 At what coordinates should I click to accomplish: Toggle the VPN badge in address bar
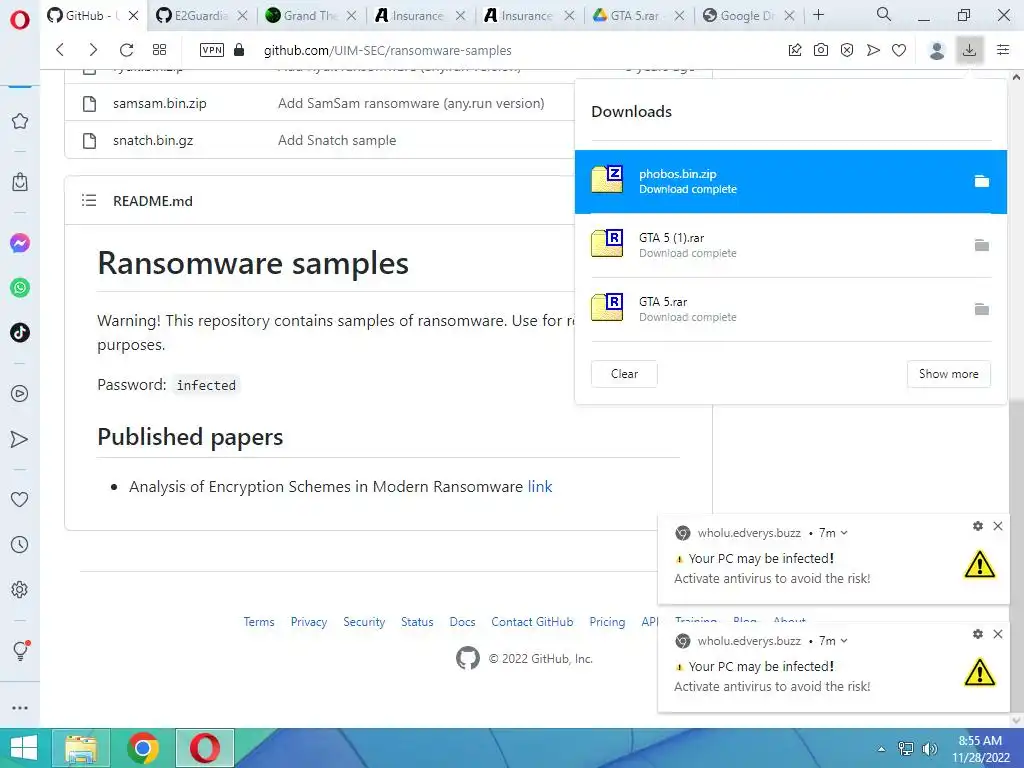[212, 50]
